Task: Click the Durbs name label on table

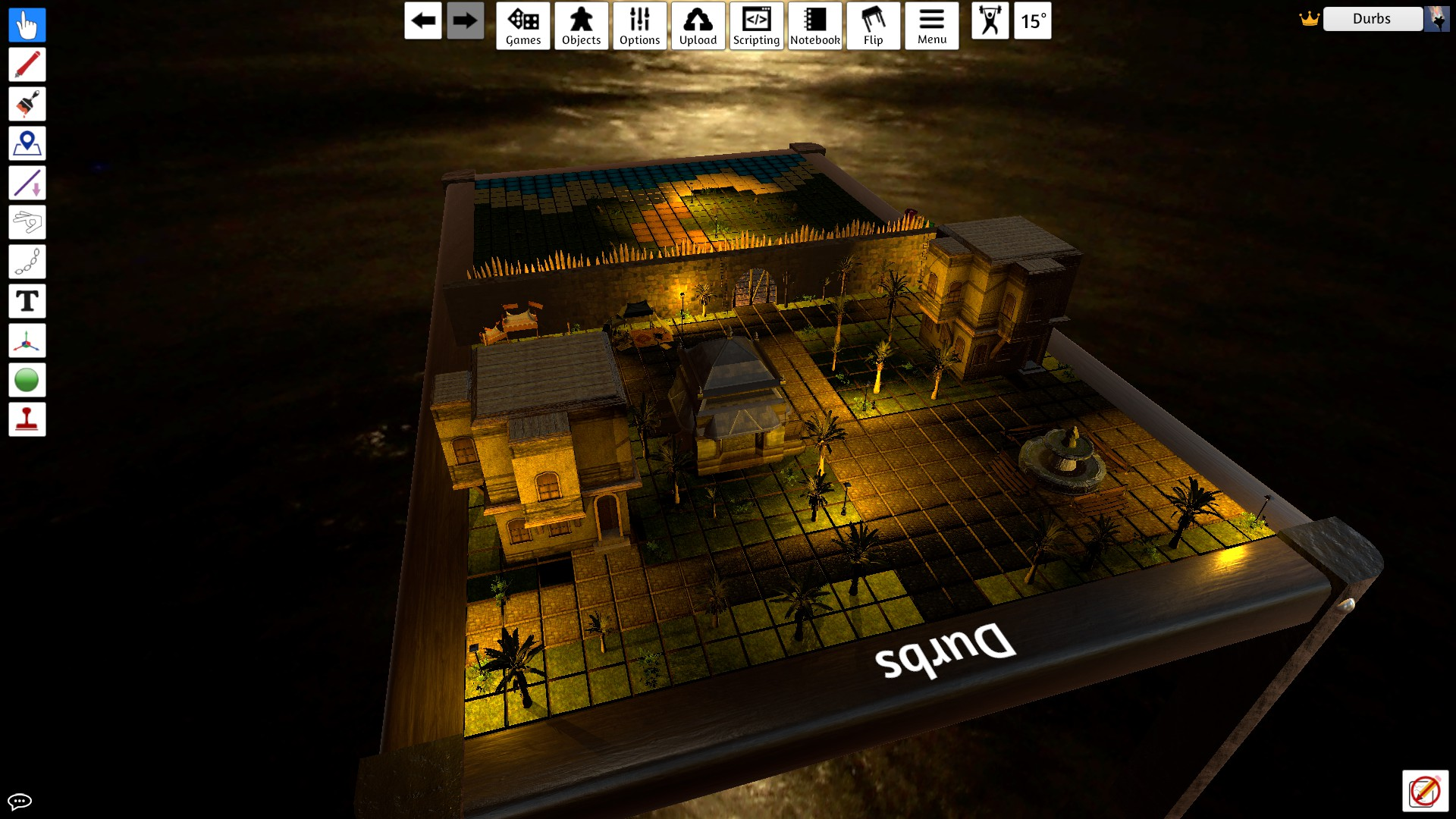Action: point(945,651)
